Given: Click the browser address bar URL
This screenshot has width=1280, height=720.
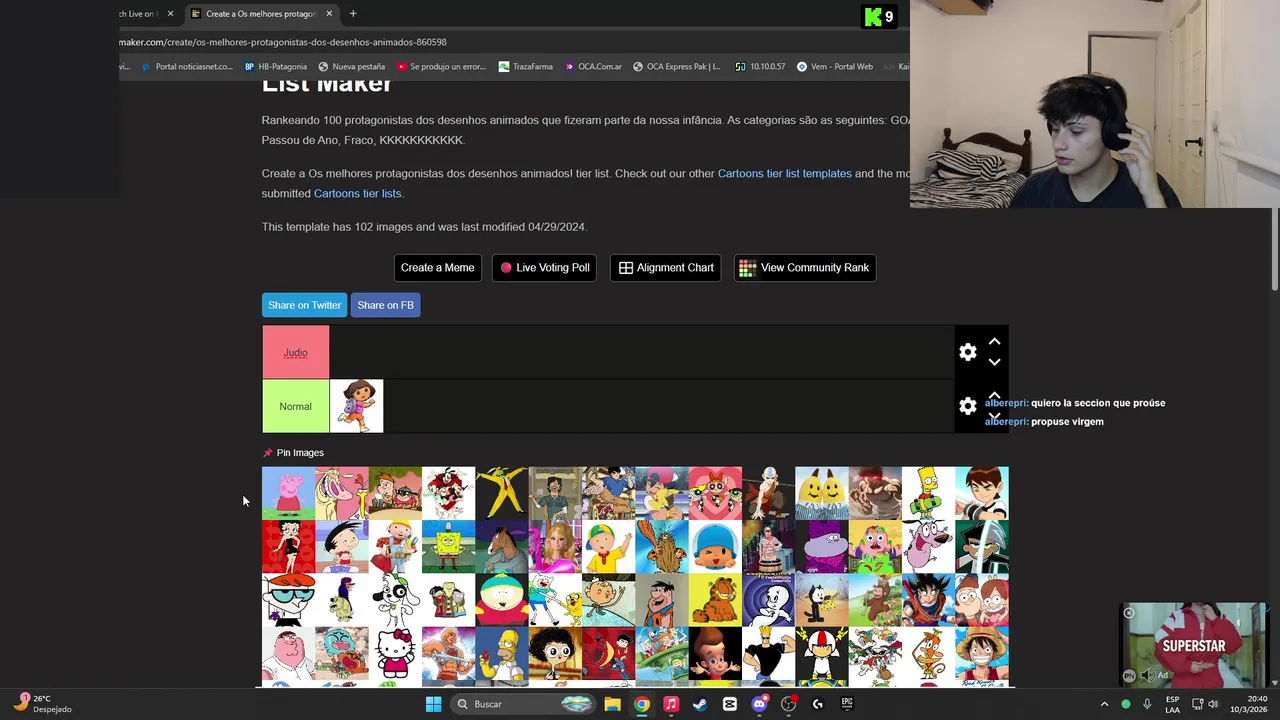Looking at the screenshot, I should point(283,42).
